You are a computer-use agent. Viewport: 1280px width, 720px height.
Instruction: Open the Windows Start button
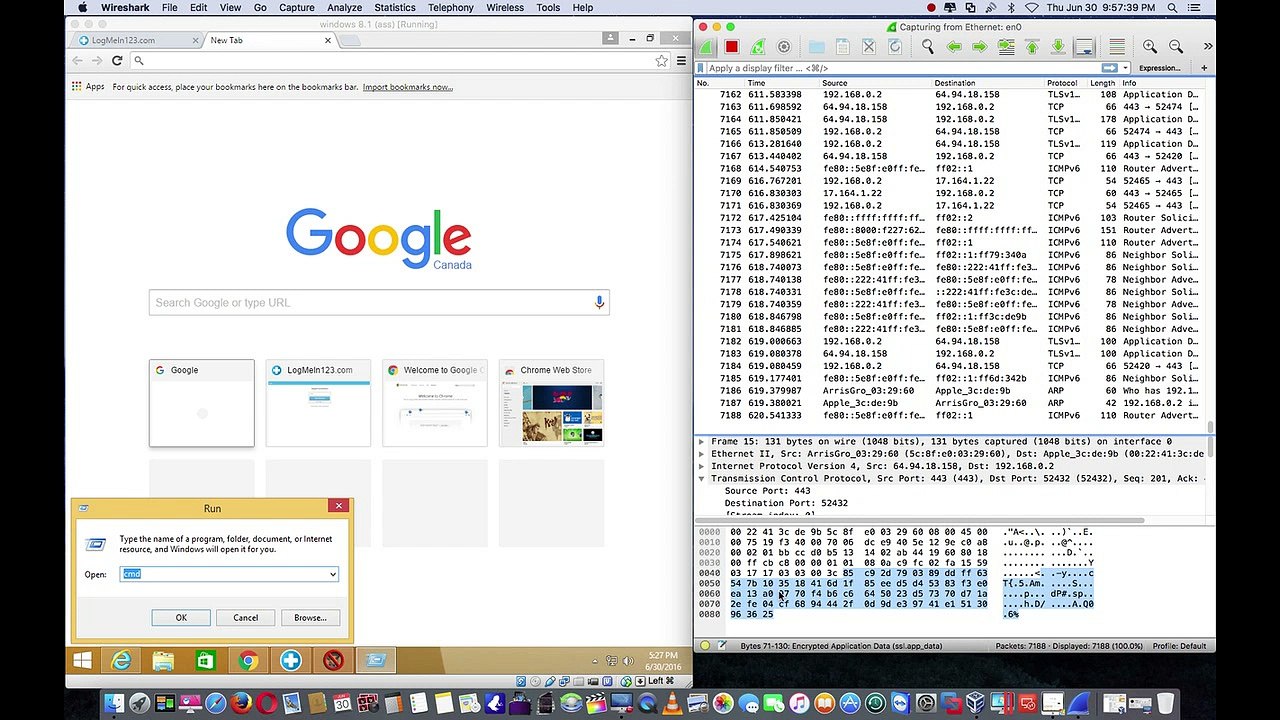coord(82,660)
